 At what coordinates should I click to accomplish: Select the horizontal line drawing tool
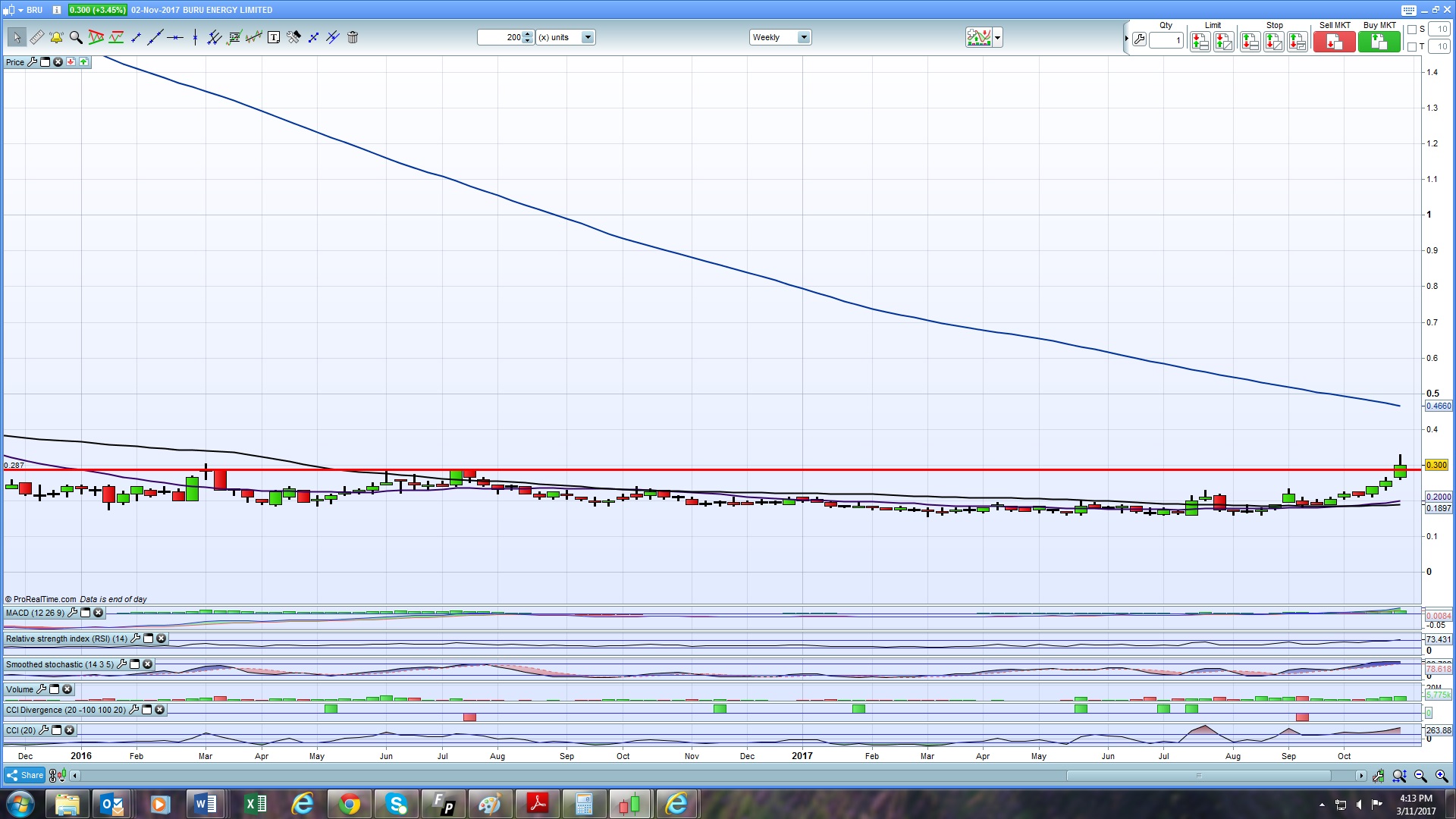point(175,37)
